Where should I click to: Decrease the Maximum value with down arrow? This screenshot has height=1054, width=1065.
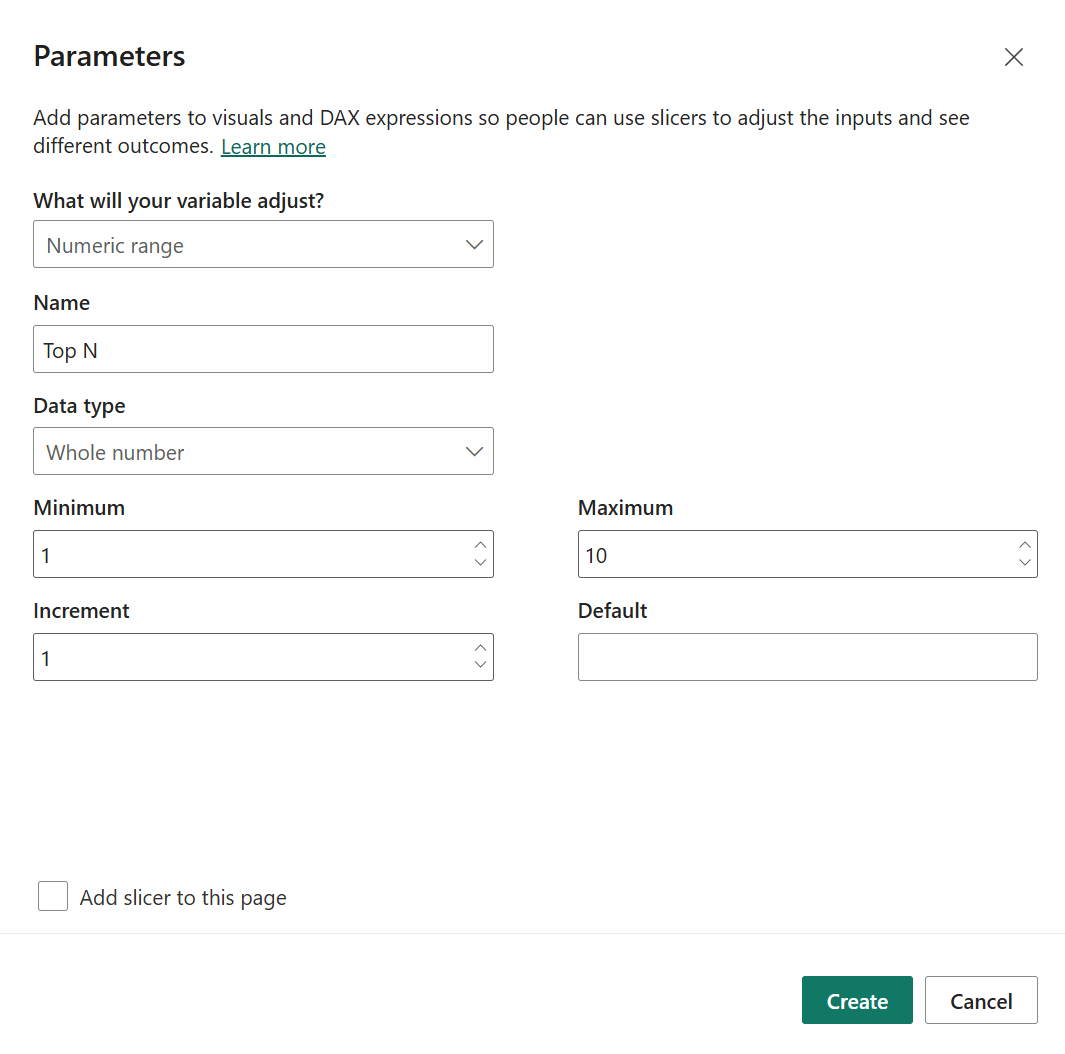pyautogui.click(x=1024, y=562)
